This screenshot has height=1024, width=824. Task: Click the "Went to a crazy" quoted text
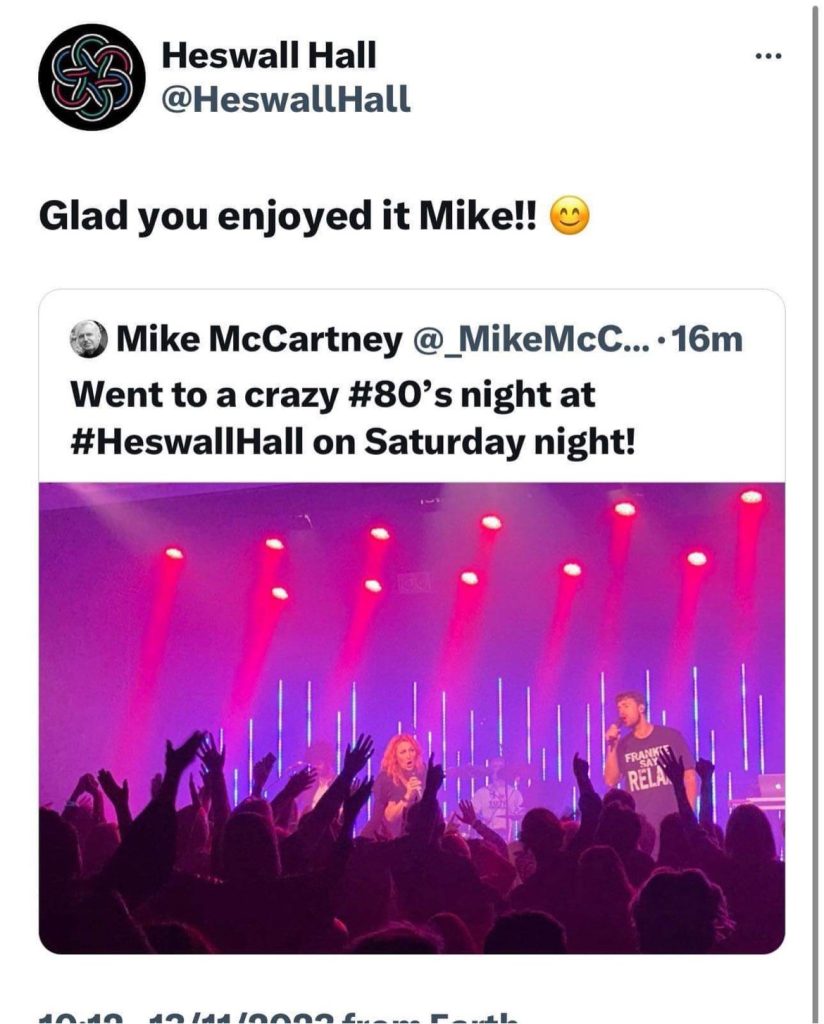tap(205, 394)
